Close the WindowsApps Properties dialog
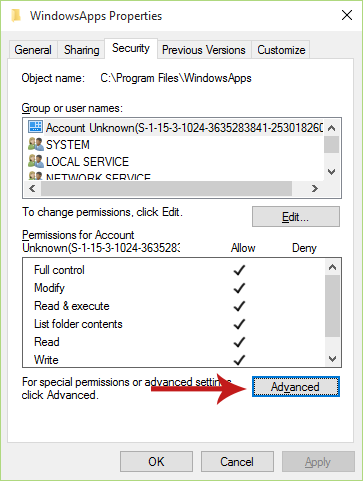This screenshot has height=481, width=363. [x=347, y=15]
